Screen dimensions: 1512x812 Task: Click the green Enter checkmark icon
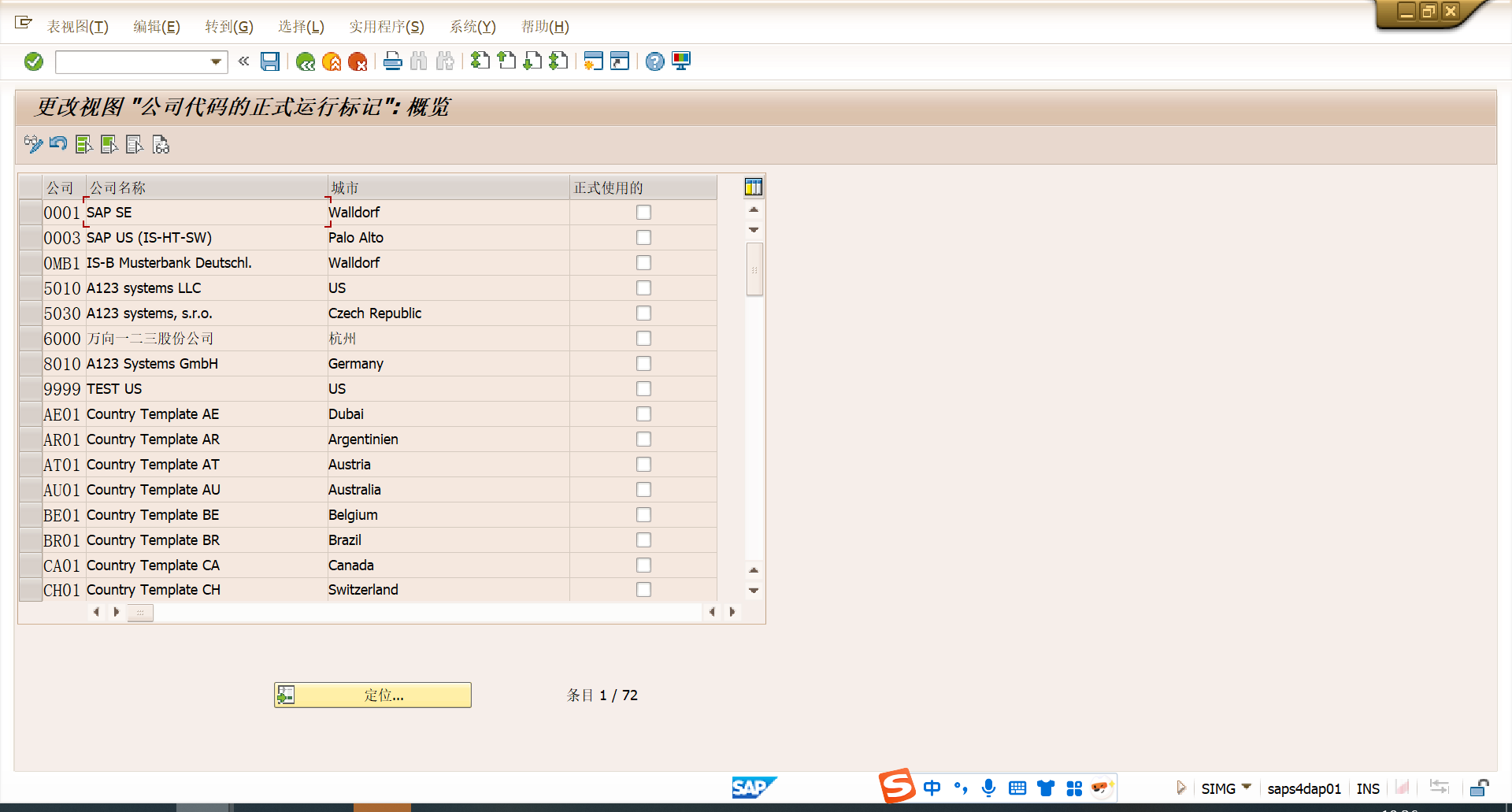[34, 61]
